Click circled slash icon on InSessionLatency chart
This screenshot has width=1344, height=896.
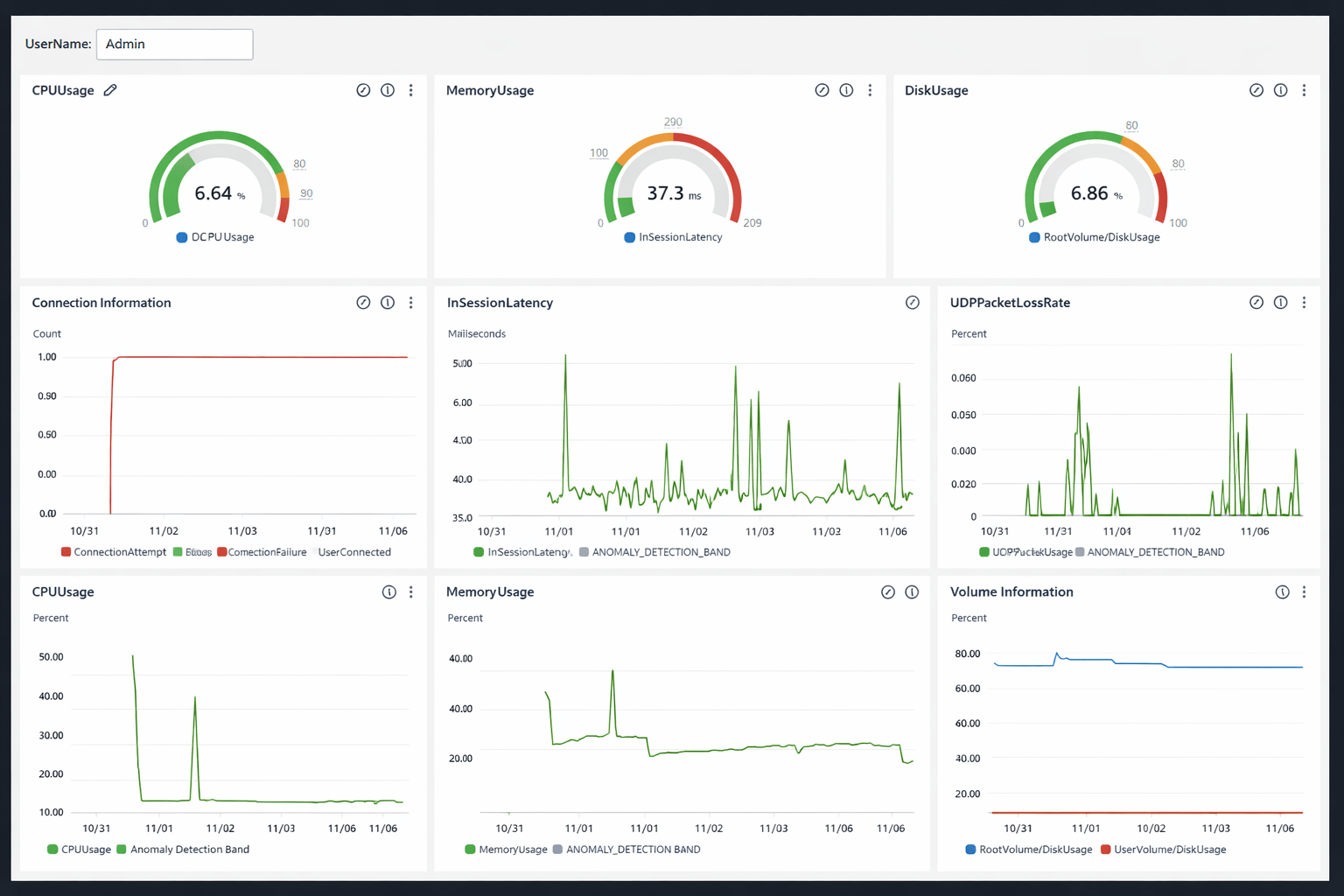pyautogui.click(x=913, y=303)
